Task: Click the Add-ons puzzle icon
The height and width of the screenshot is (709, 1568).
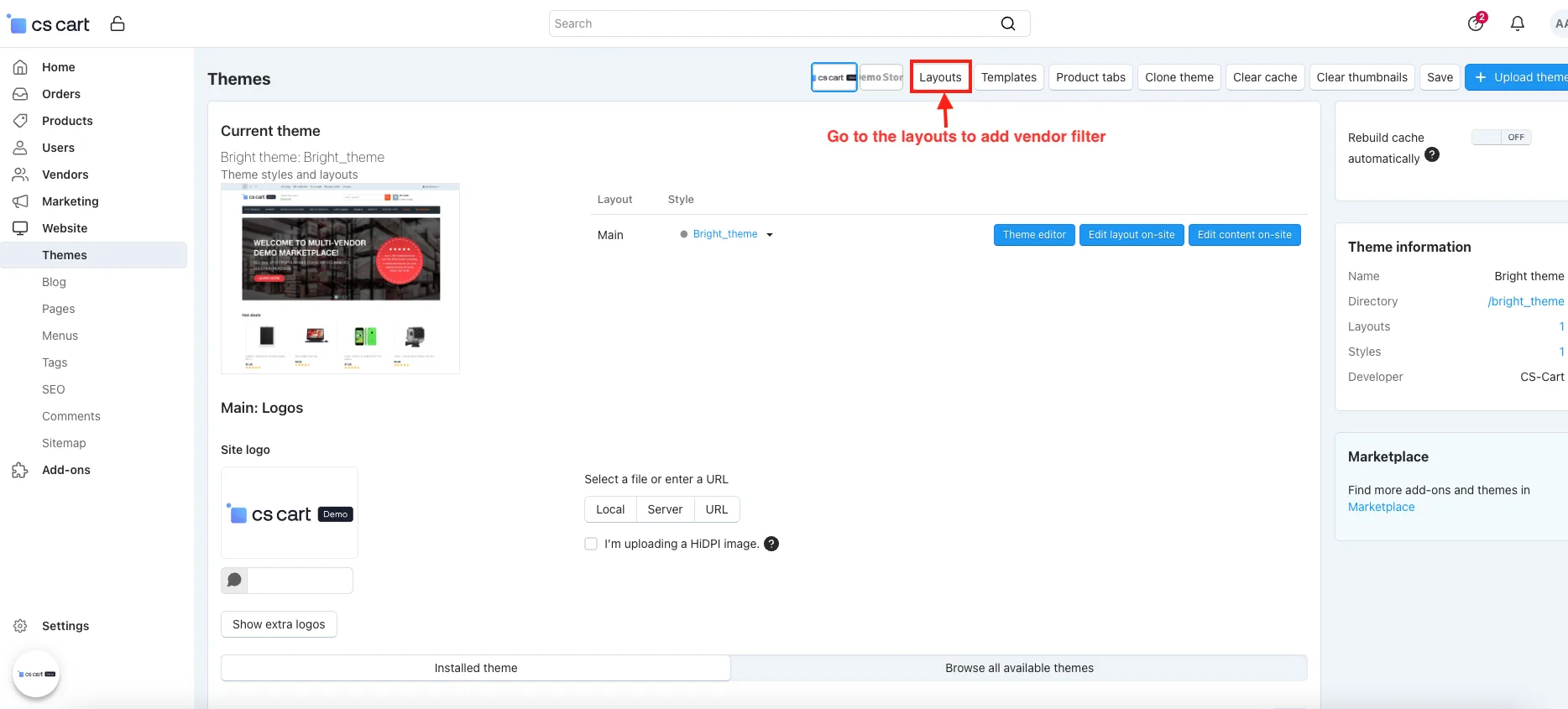Action: tap(20, 470)
